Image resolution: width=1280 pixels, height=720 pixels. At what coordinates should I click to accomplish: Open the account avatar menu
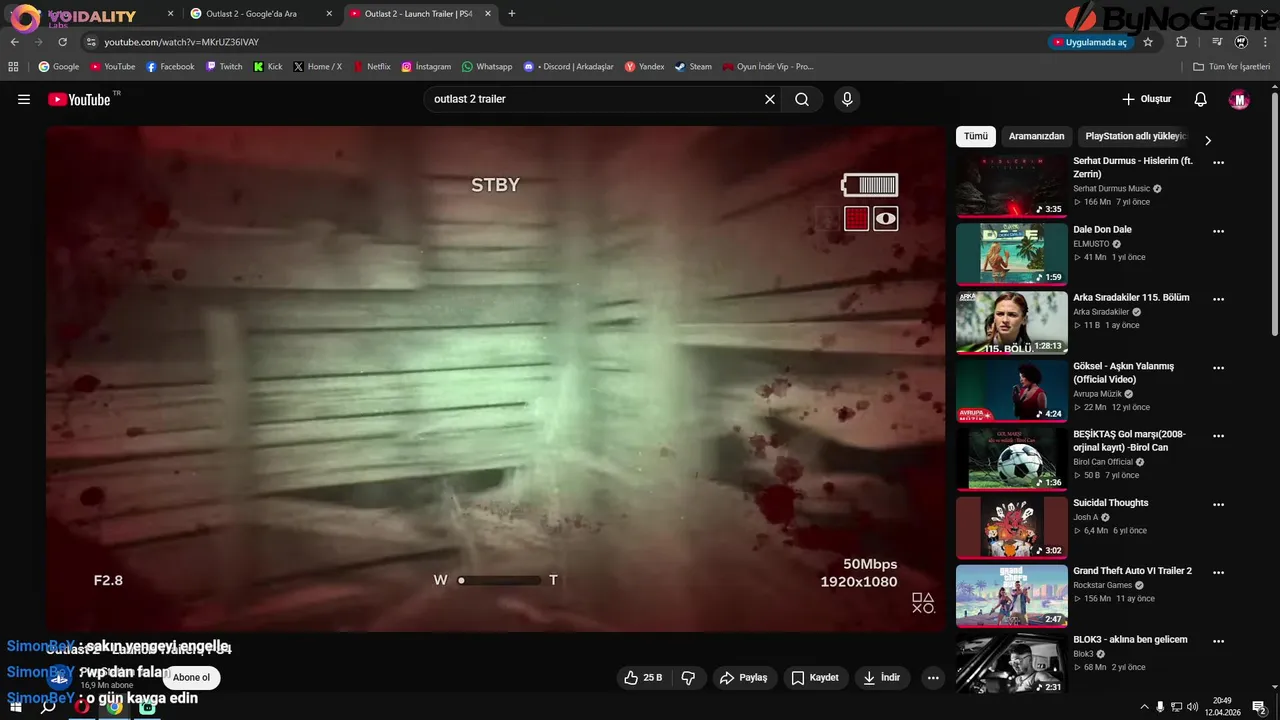coord(1239,99)
